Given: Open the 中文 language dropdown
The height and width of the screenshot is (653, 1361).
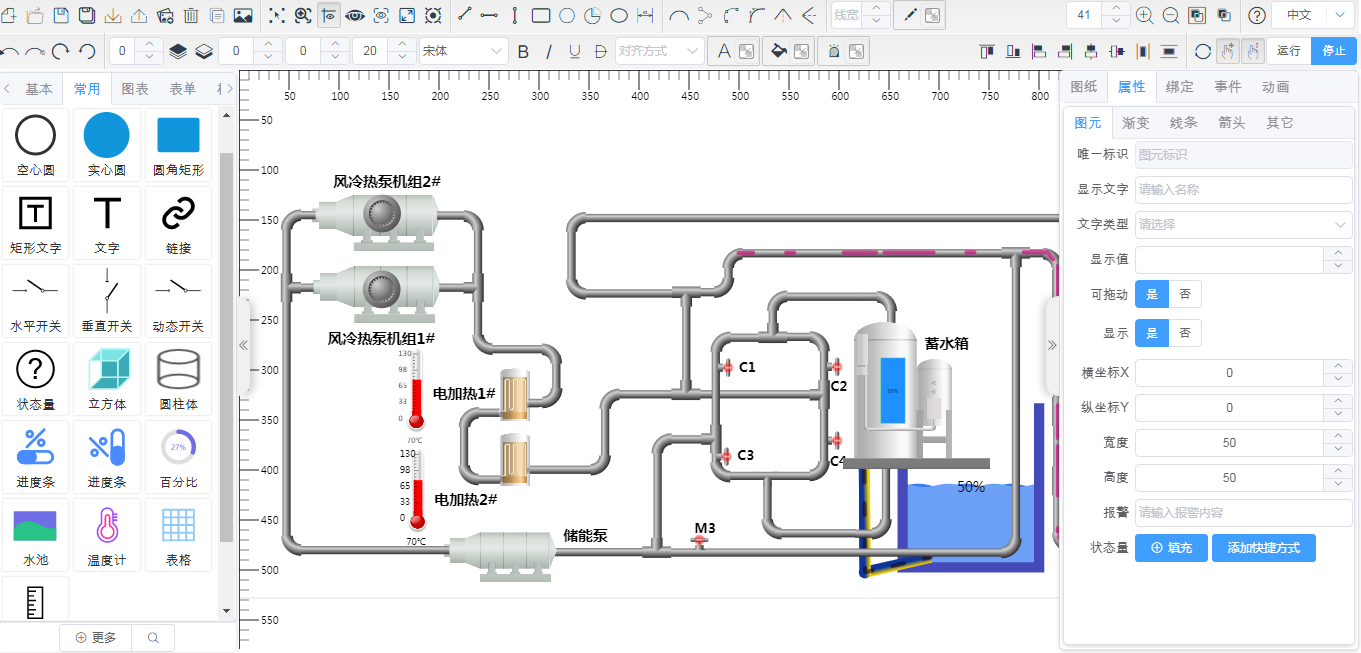Looking at the screenshot, I should click(x=1311, y=15).
